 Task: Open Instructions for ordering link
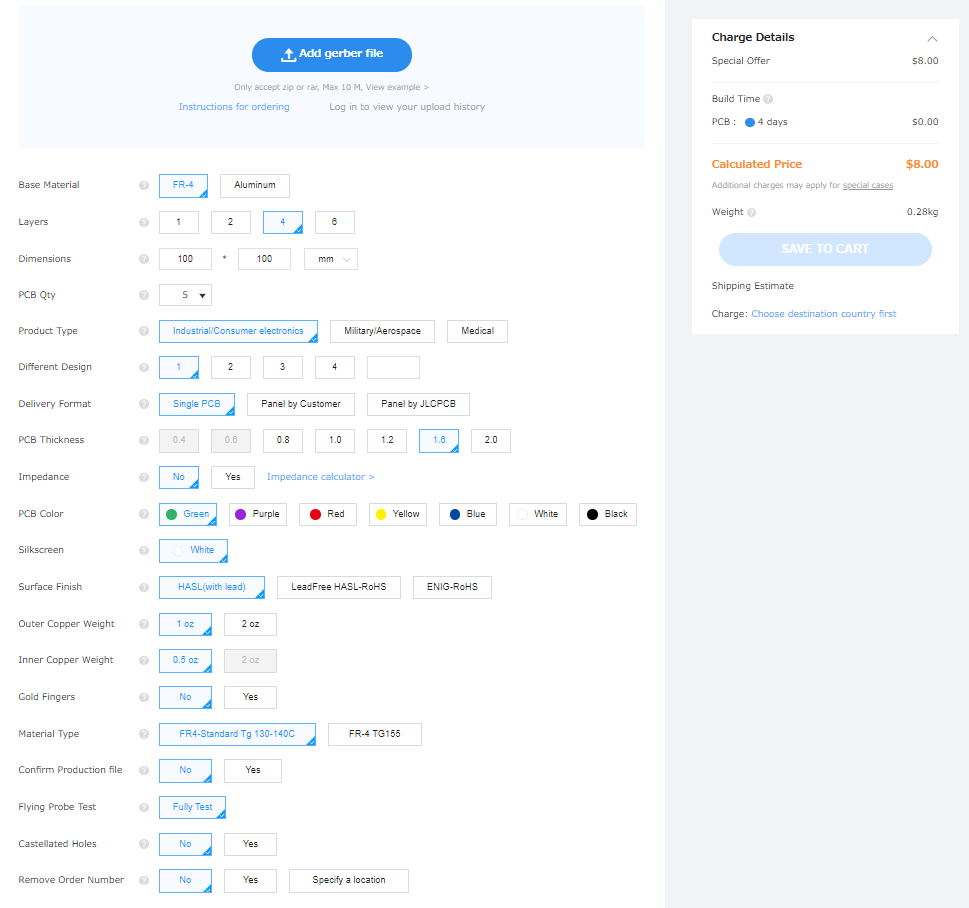[x=234, y=107]
